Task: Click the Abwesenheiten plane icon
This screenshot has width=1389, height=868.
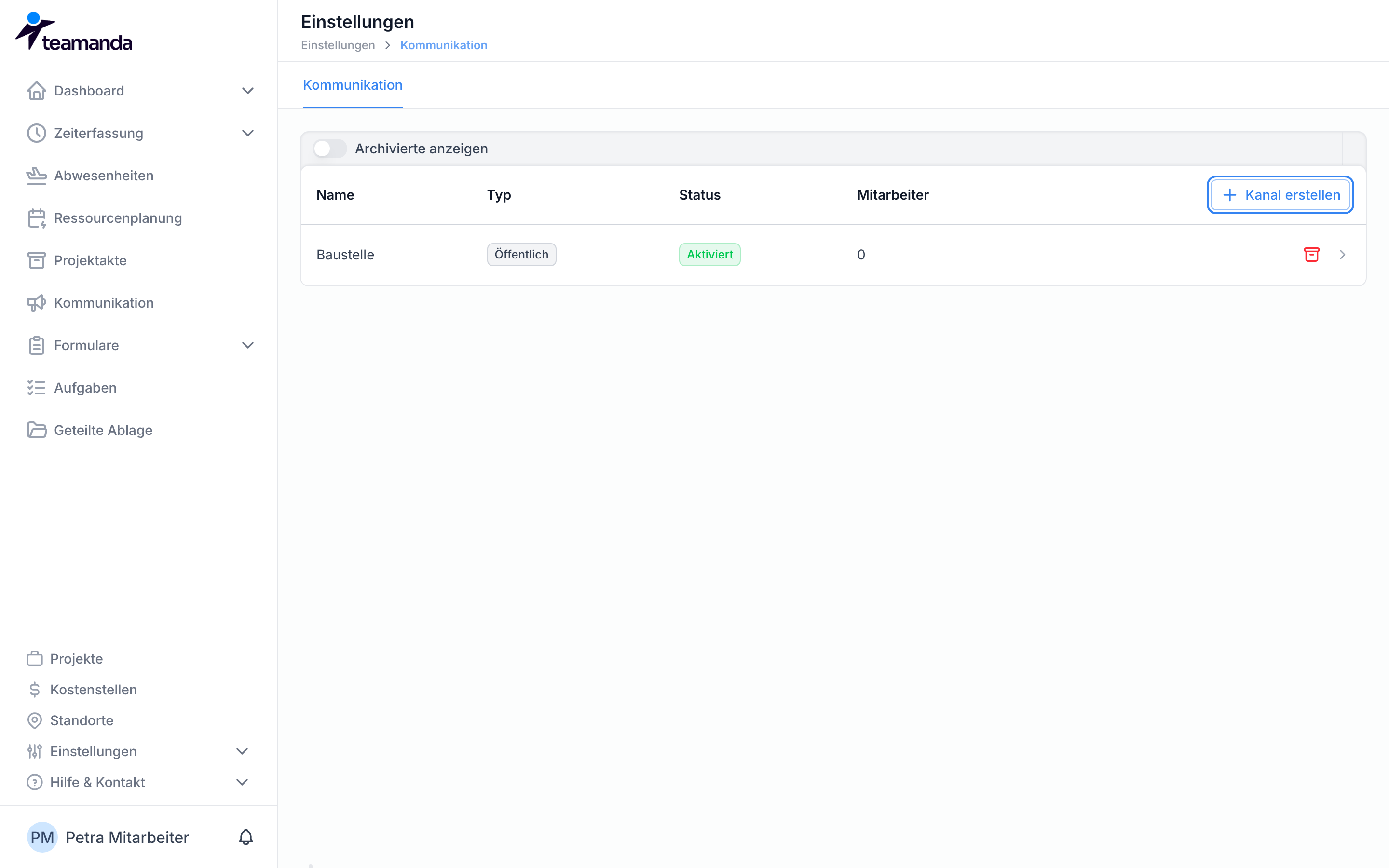Action: pyautogui.click(x=36, y=176)
